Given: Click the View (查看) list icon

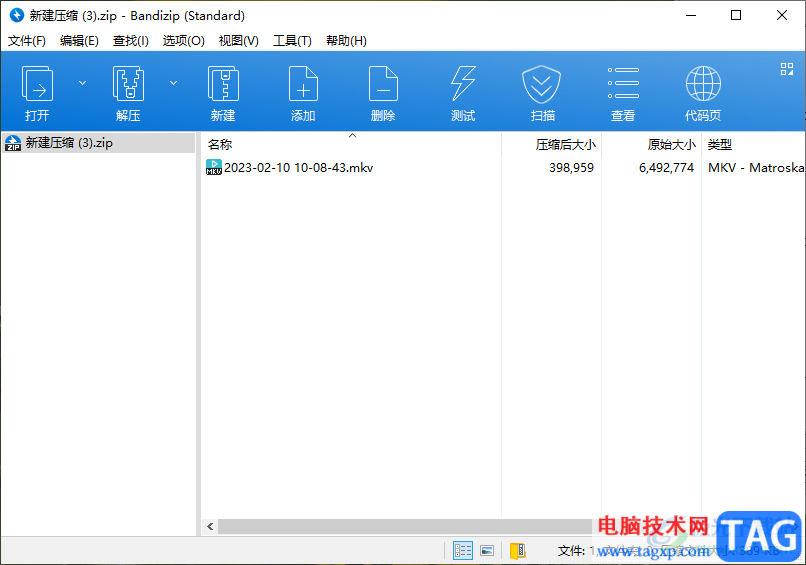Looking at the screenshot, I should 623,83.
